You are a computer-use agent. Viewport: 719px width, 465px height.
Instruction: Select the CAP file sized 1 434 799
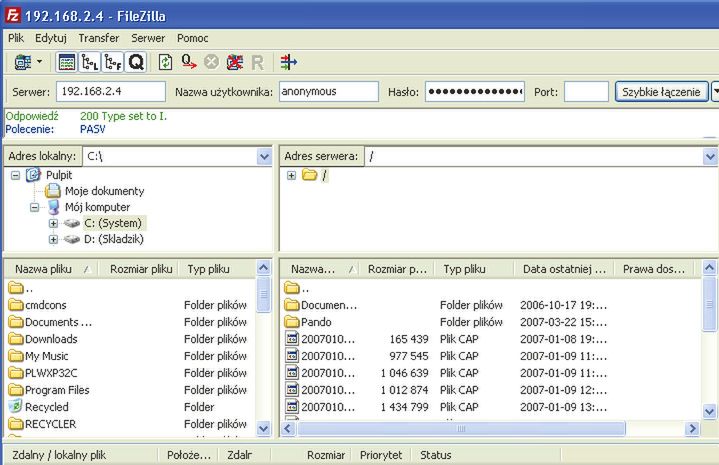pos(491,407)
